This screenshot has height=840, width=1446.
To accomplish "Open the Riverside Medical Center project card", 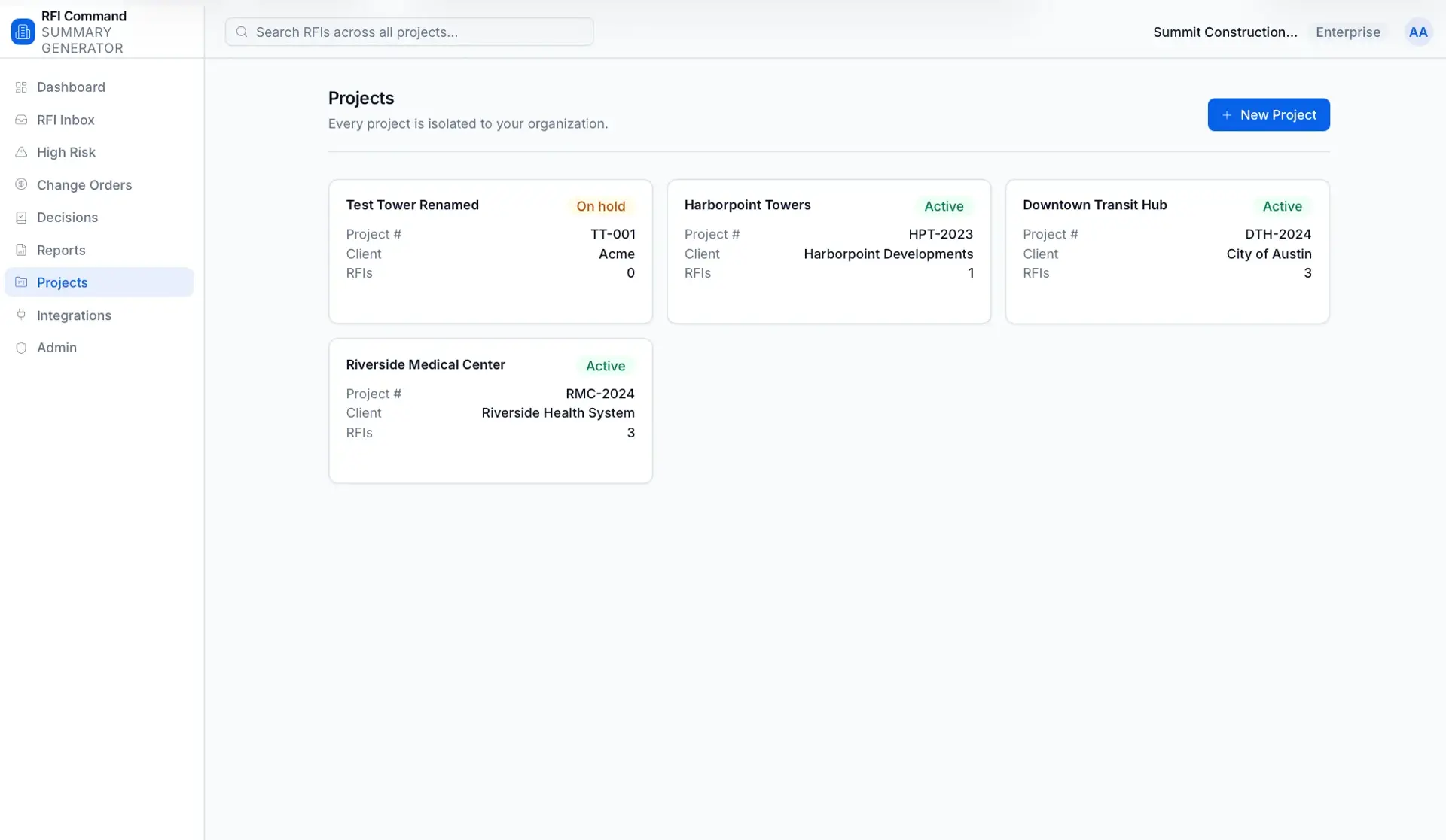I will pyautogui.click(x=490, y=411).
